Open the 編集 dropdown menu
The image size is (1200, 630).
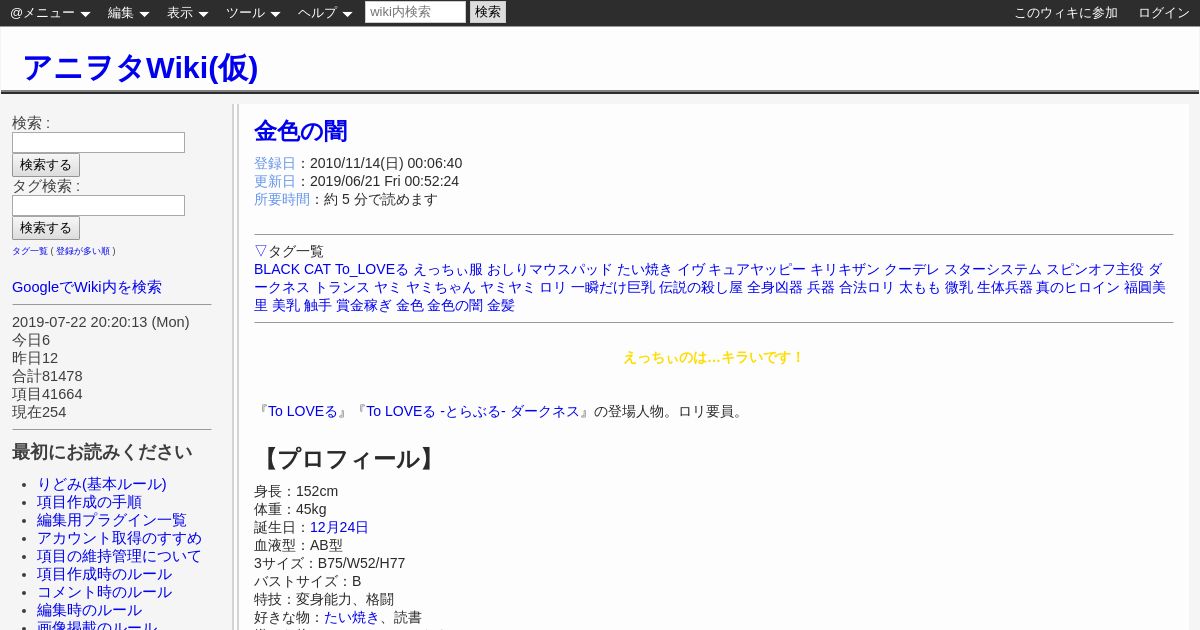pos(128,13)
